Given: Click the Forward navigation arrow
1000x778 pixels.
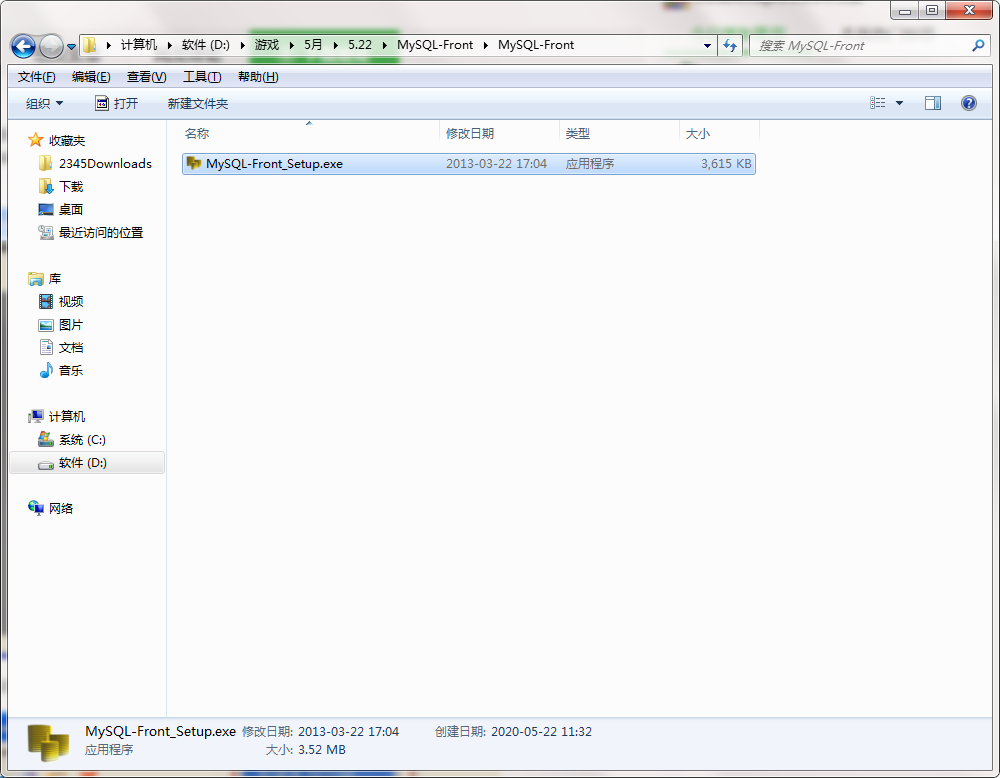Looking at the screenshot, I should 51,46.
